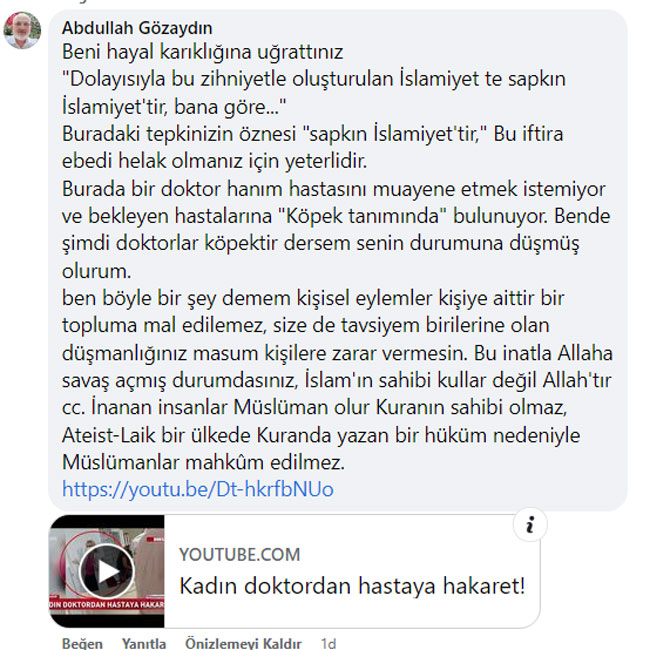Open Abdullah Gözaydın's profile picture

(22, 30)
